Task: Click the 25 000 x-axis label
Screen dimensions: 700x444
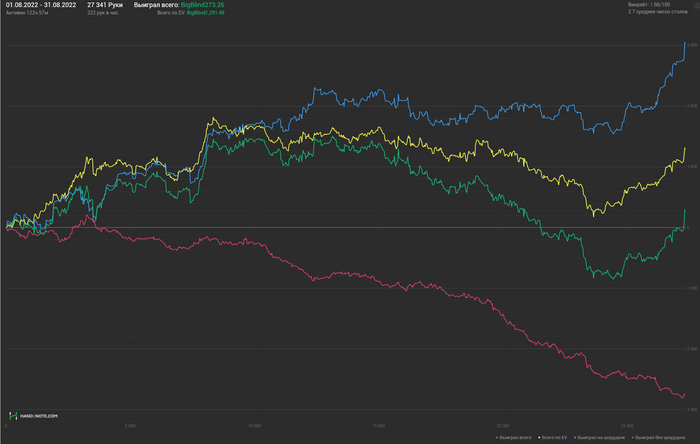Action: [x=627, y=426]
